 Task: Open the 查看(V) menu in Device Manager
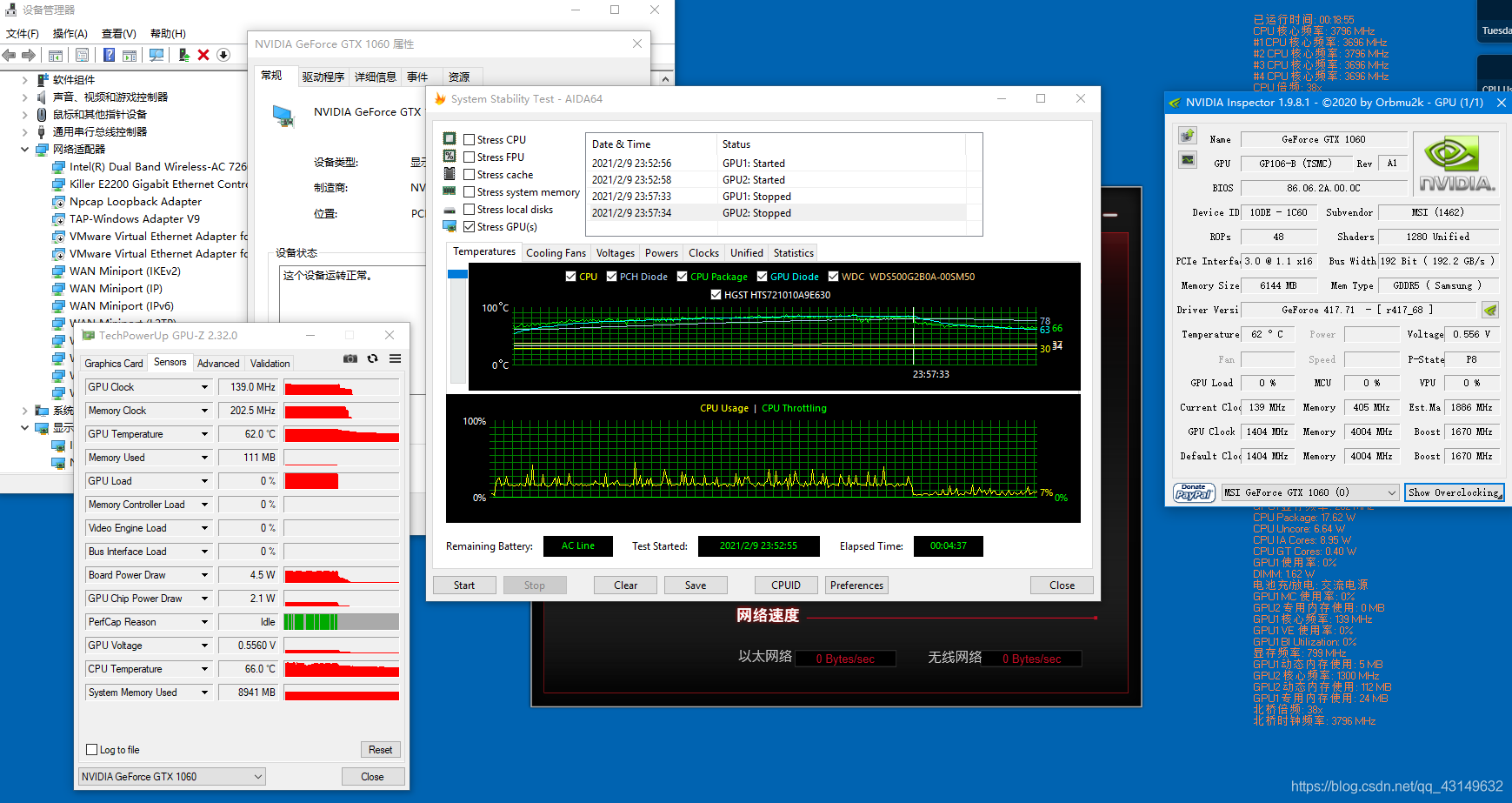[x=119, y=33]
